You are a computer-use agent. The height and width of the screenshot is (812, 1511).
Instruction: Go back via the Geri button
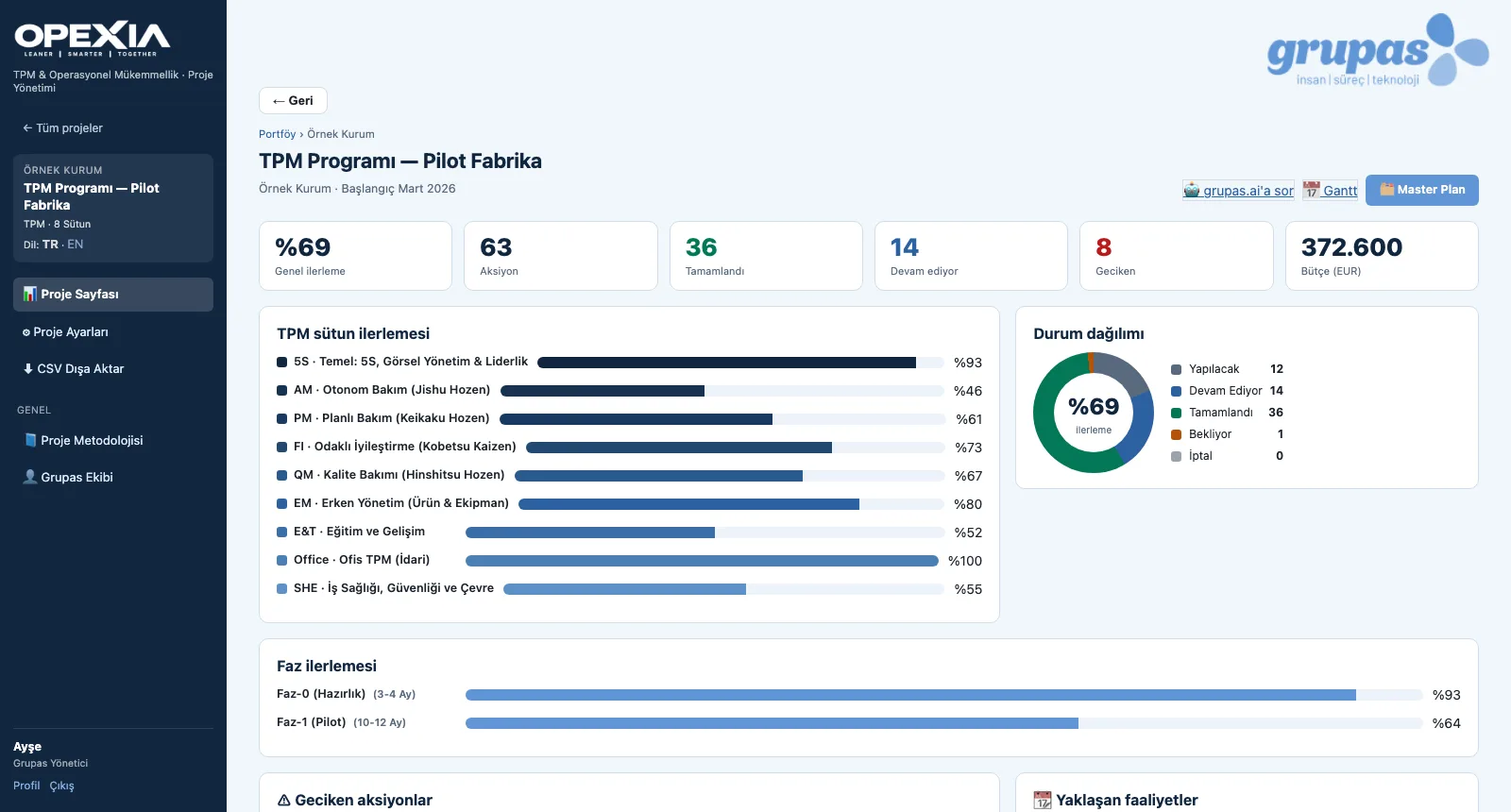point(293,101)
